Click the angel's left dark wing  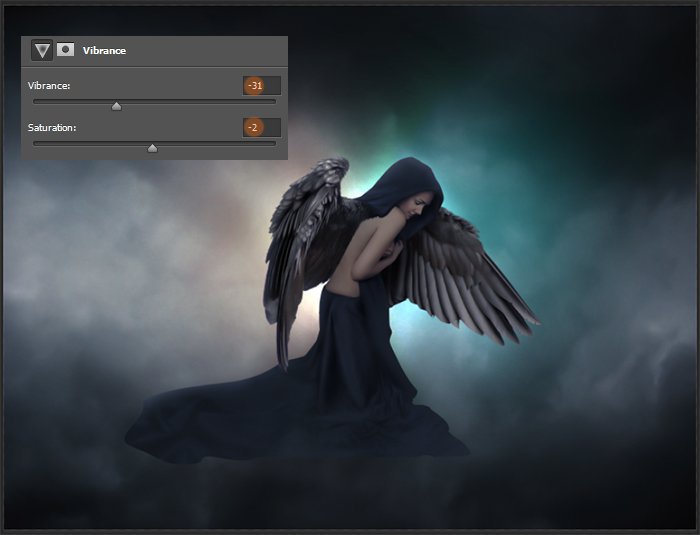tap(300, 240)
